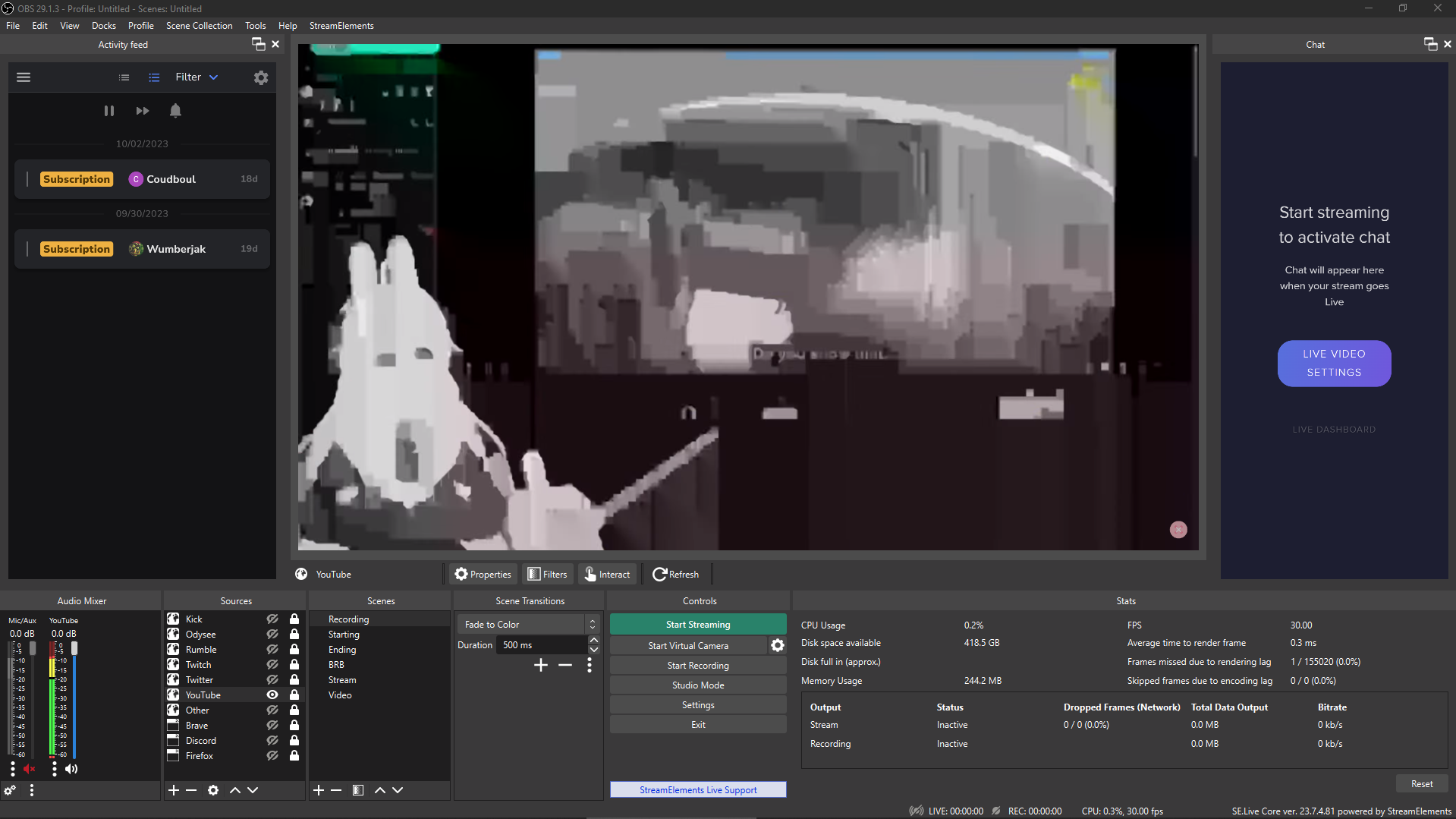Open scene filters icon
Screen dimensions: 1456x819
(358, 790)
